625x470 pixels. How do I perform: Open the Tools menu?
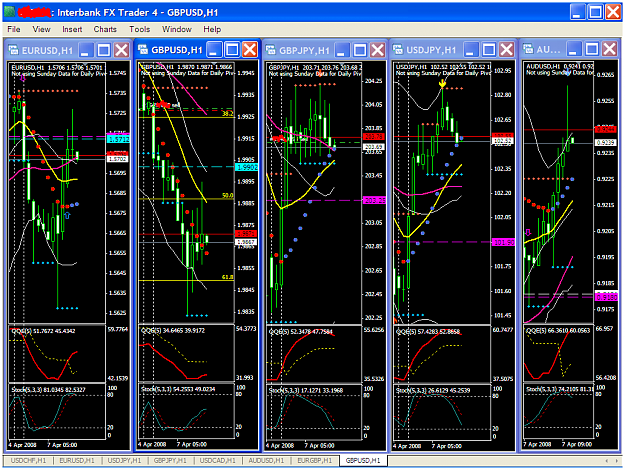140,29
